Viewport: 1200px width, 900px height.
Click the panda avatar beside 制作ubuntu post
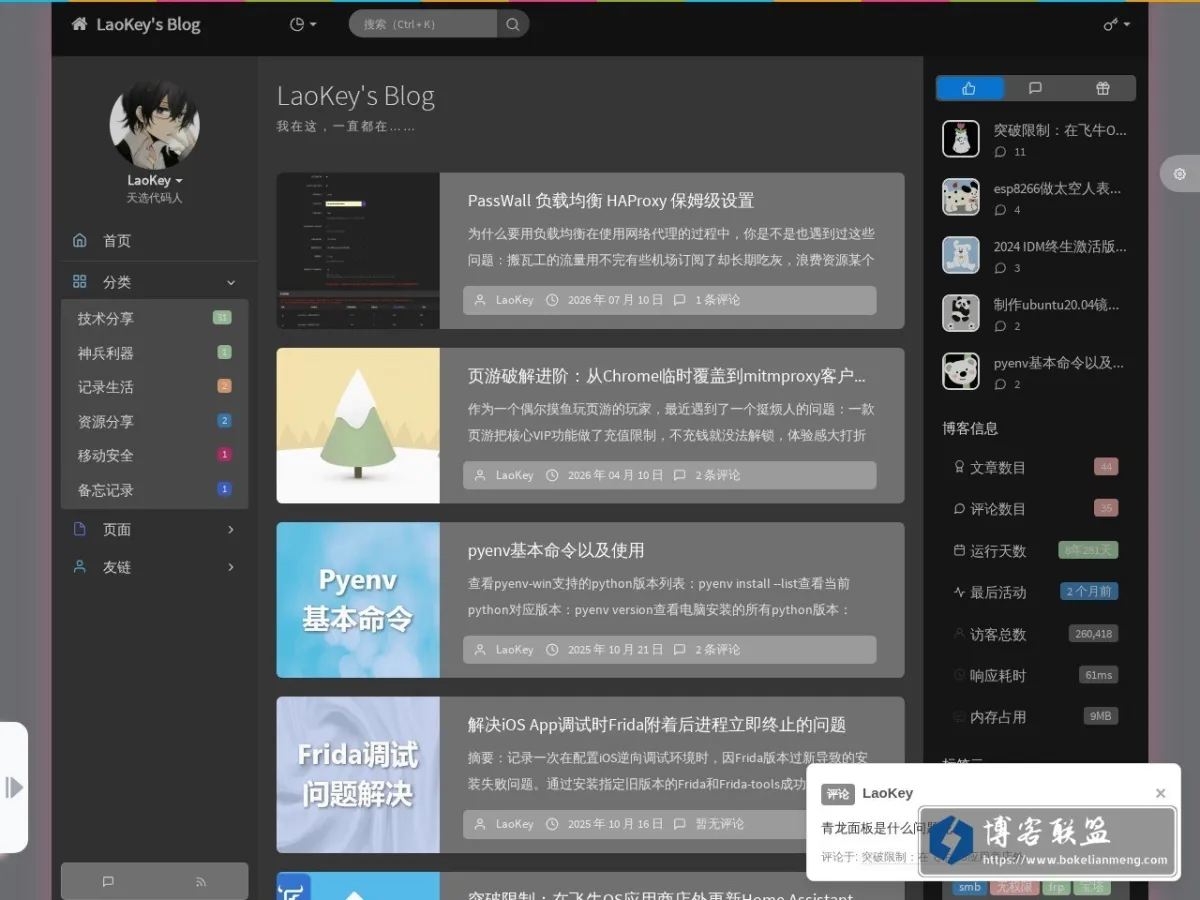pos(961,313)
